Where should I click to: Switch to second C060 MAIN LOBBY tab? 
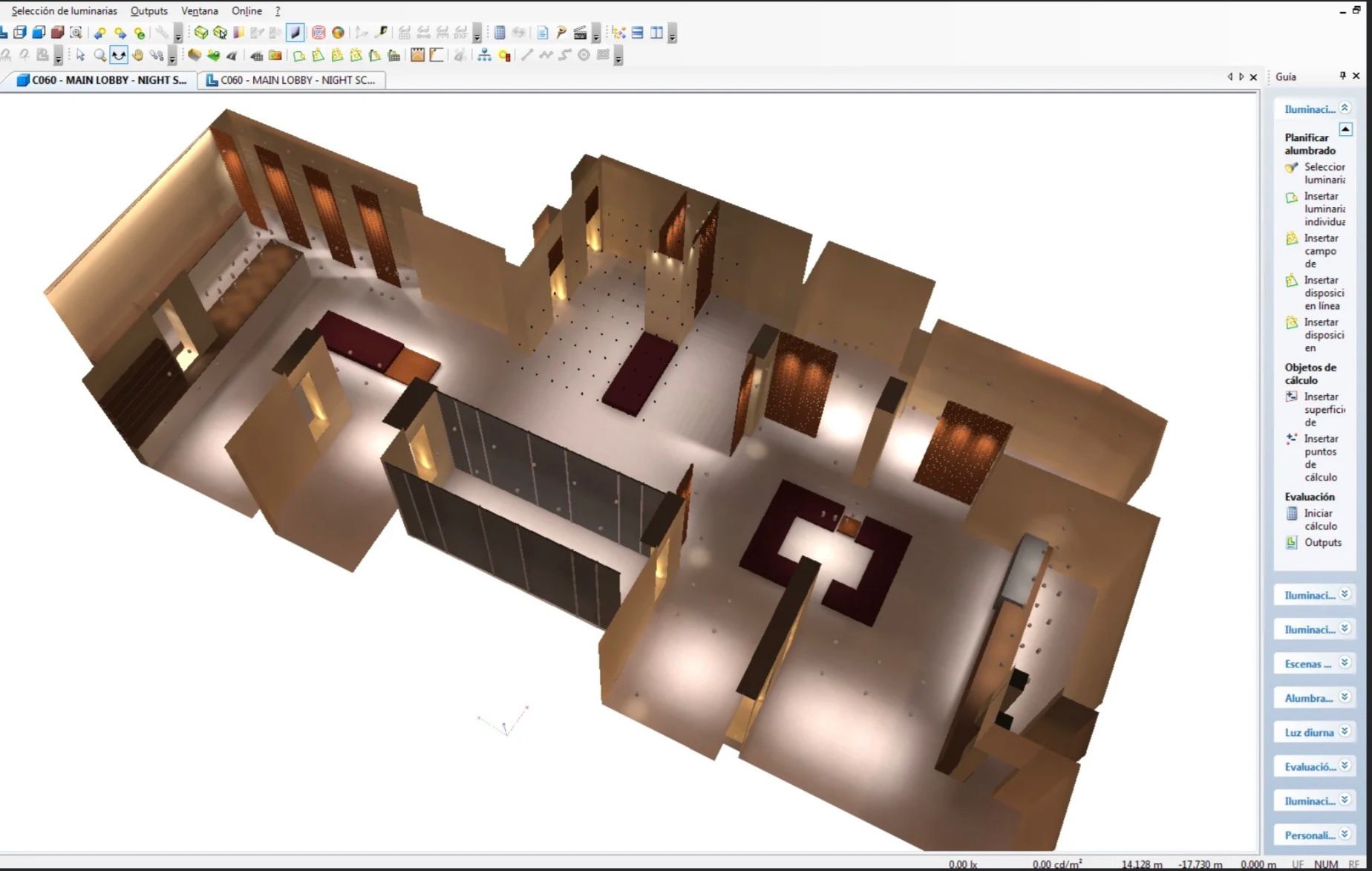[292, 79]
